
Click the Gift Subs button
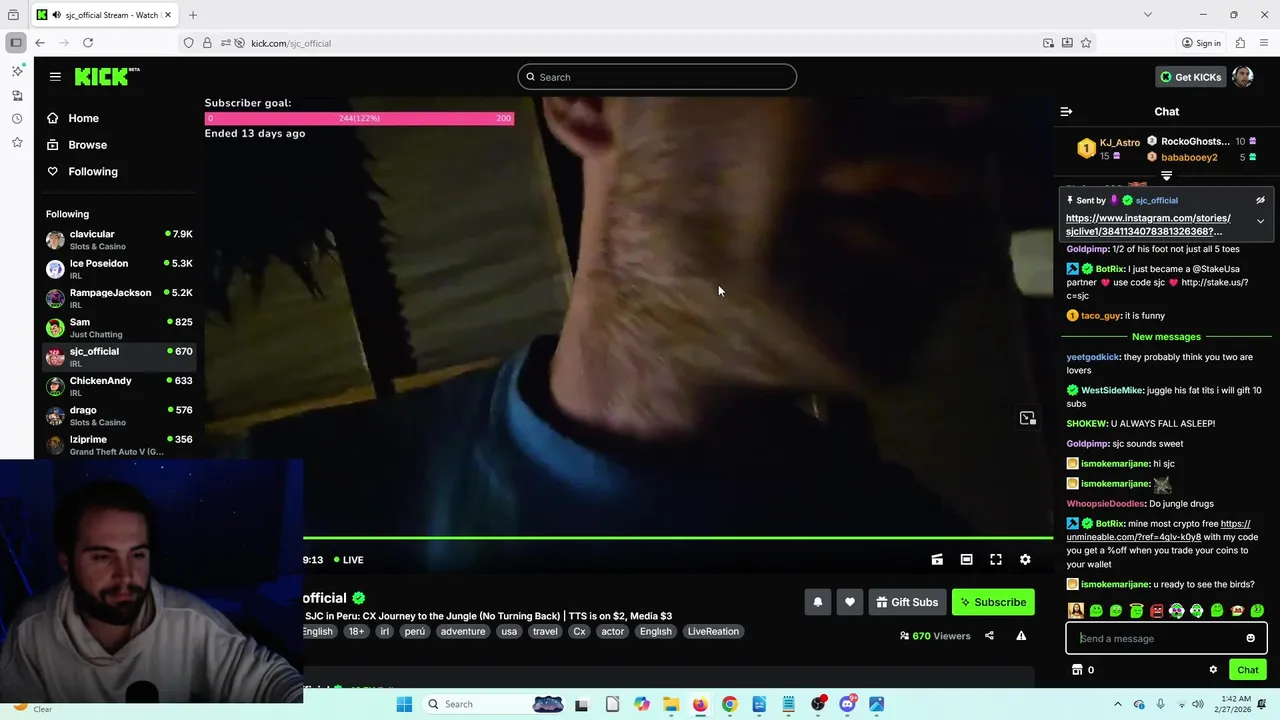[x=907, y=602]
